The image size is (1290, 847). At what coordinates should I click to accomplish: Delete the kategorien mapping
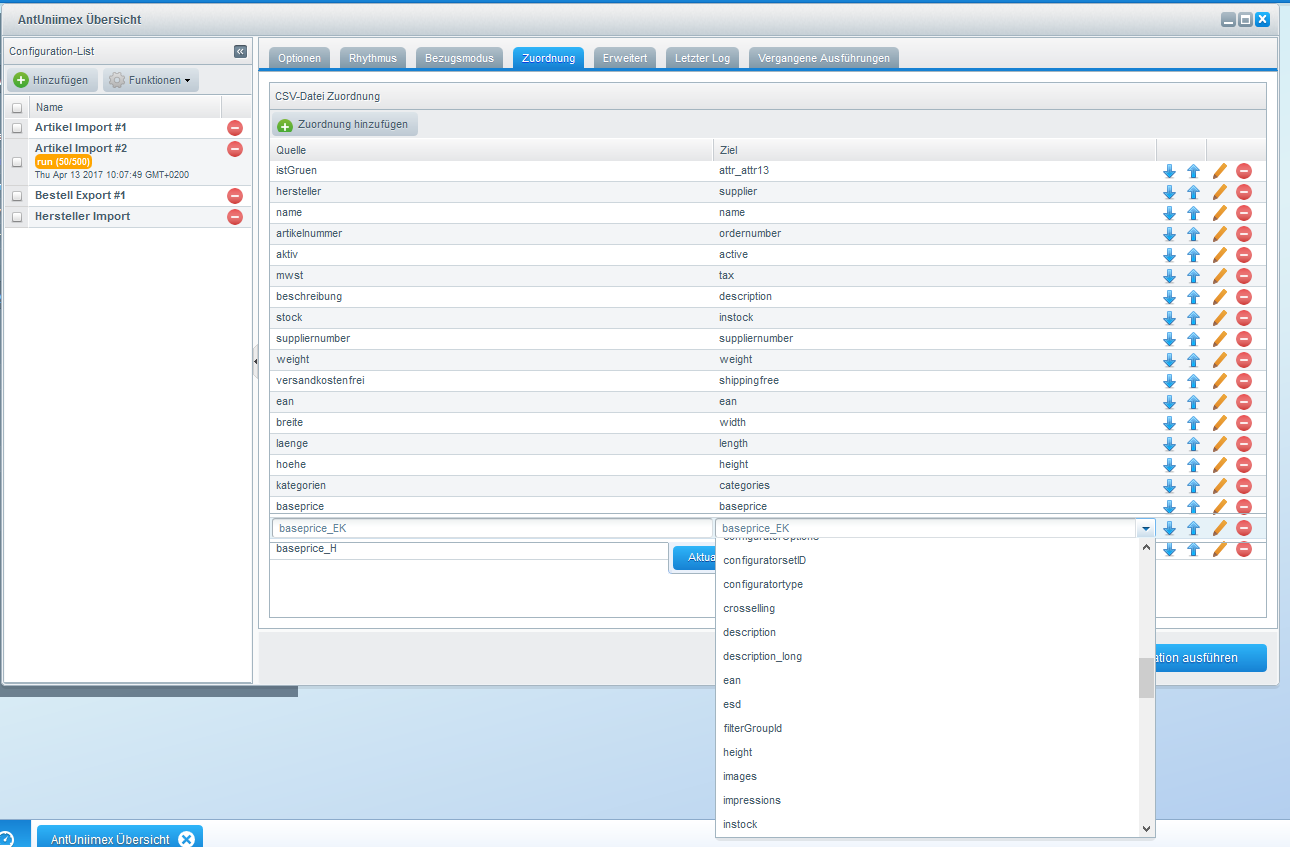[1244, 486]
